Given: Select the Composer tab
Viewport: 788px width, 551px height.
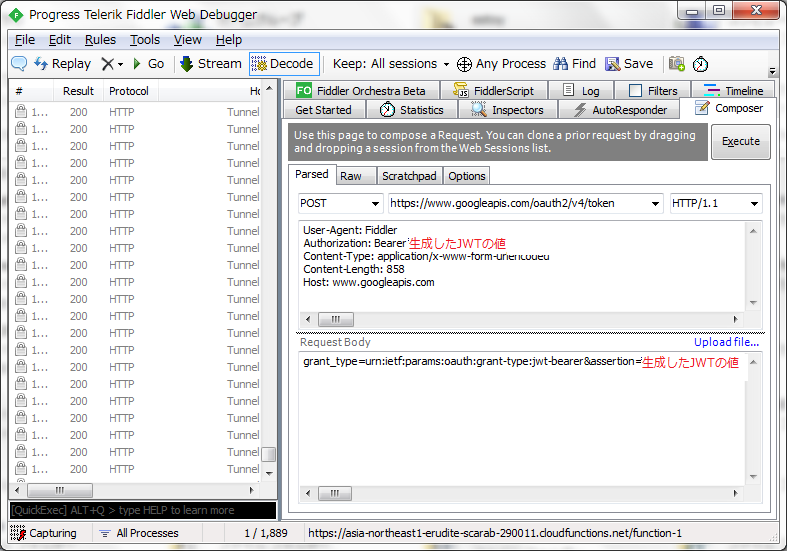Looking at the screenshot, I should (x=728, y=108).
